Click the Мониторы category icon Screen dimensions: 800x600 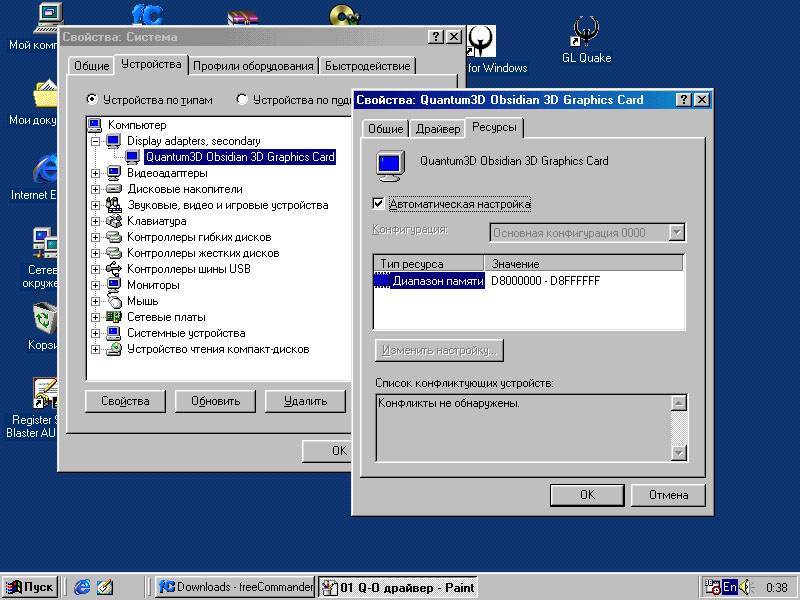point(114,285)
